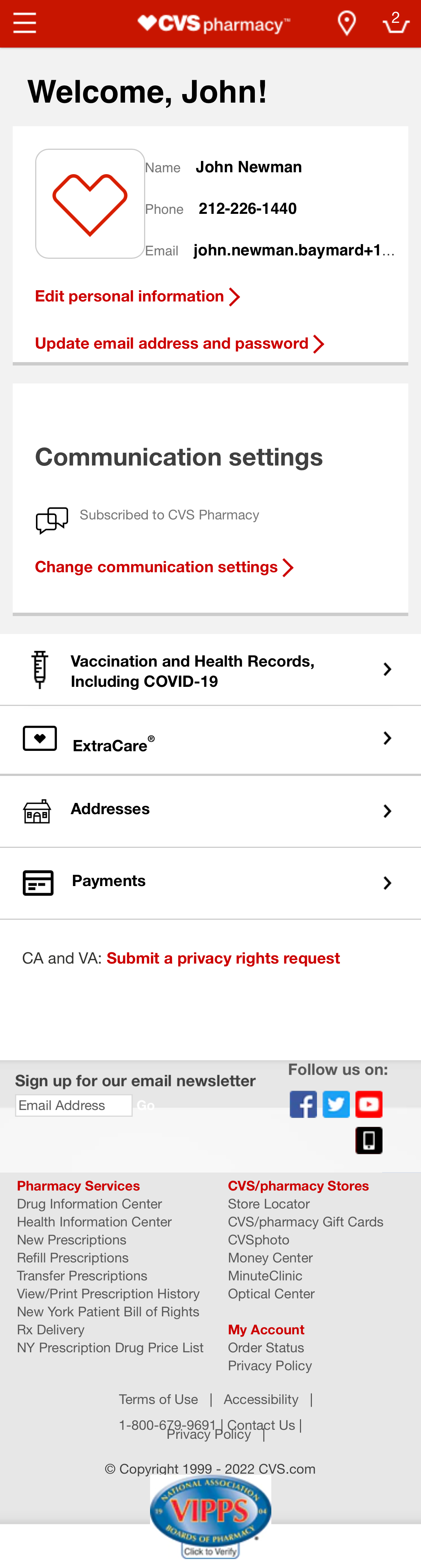Expand the ExtraCare row chevron
Screen dimensions: 421x1568
(388, 737)
